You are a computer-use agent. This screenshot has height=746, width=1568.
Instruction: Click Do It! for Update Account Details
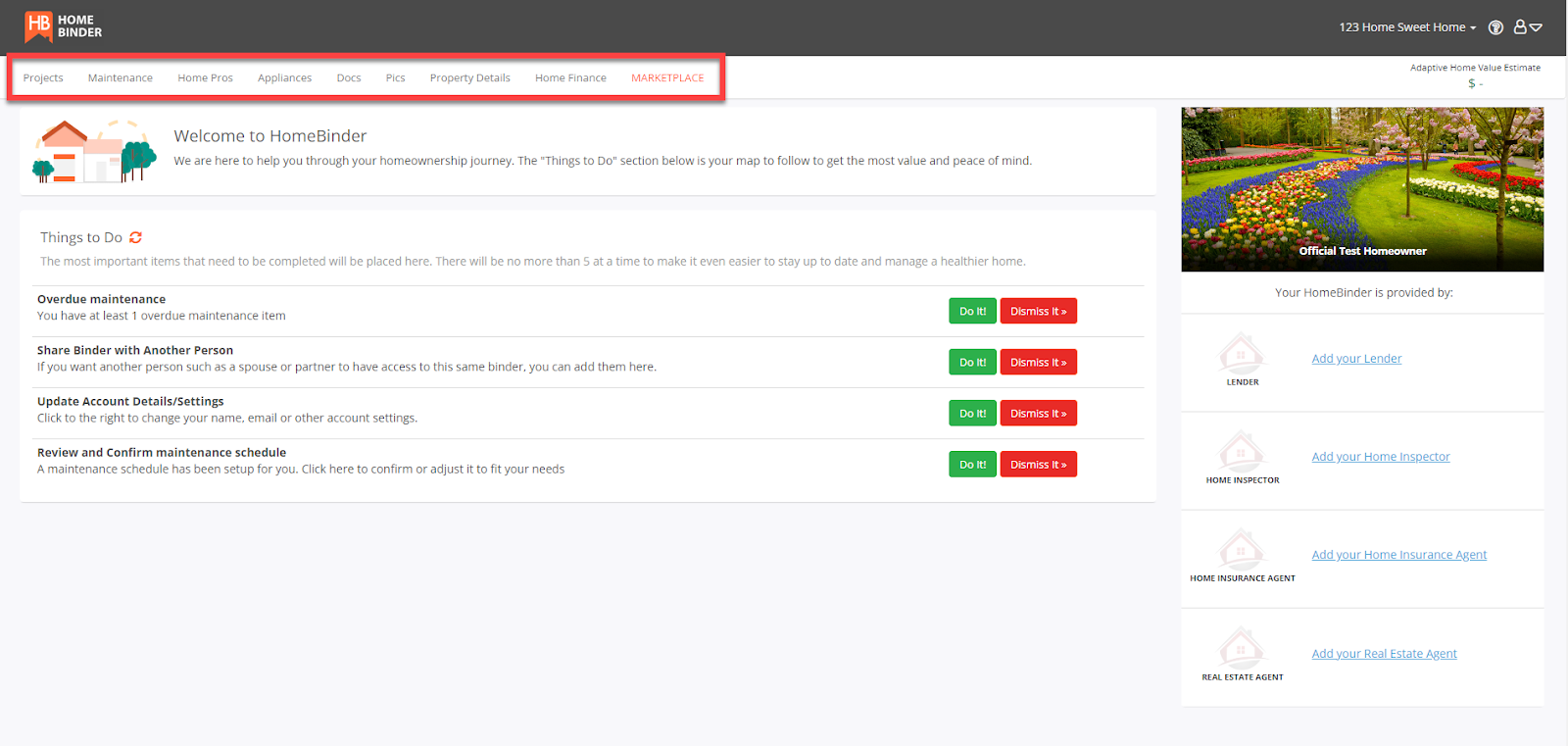tap(972, 413)
